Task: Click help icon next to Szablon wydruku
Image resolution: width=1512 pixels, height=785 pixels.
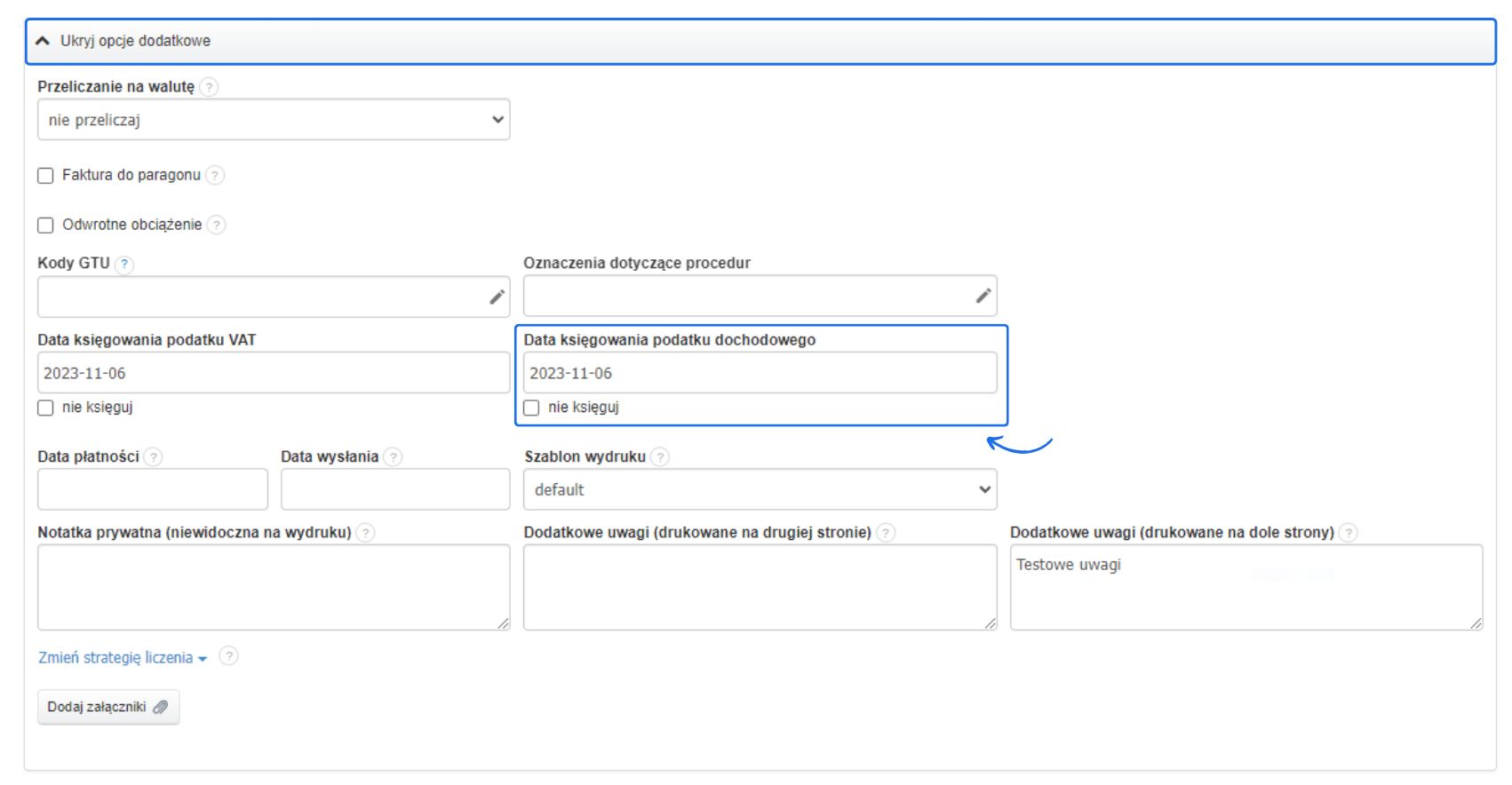Action: 659,457
